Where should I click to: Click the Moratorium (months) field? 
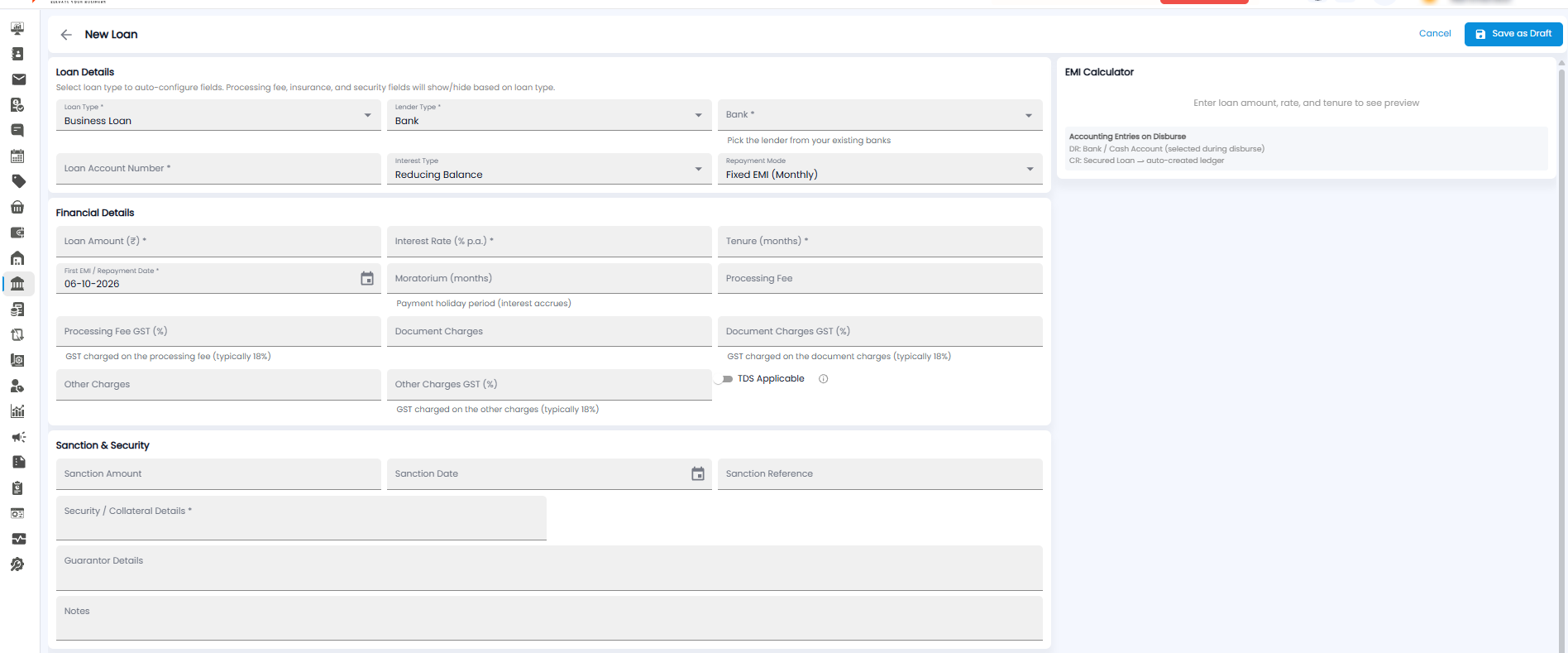pos(549,279)
